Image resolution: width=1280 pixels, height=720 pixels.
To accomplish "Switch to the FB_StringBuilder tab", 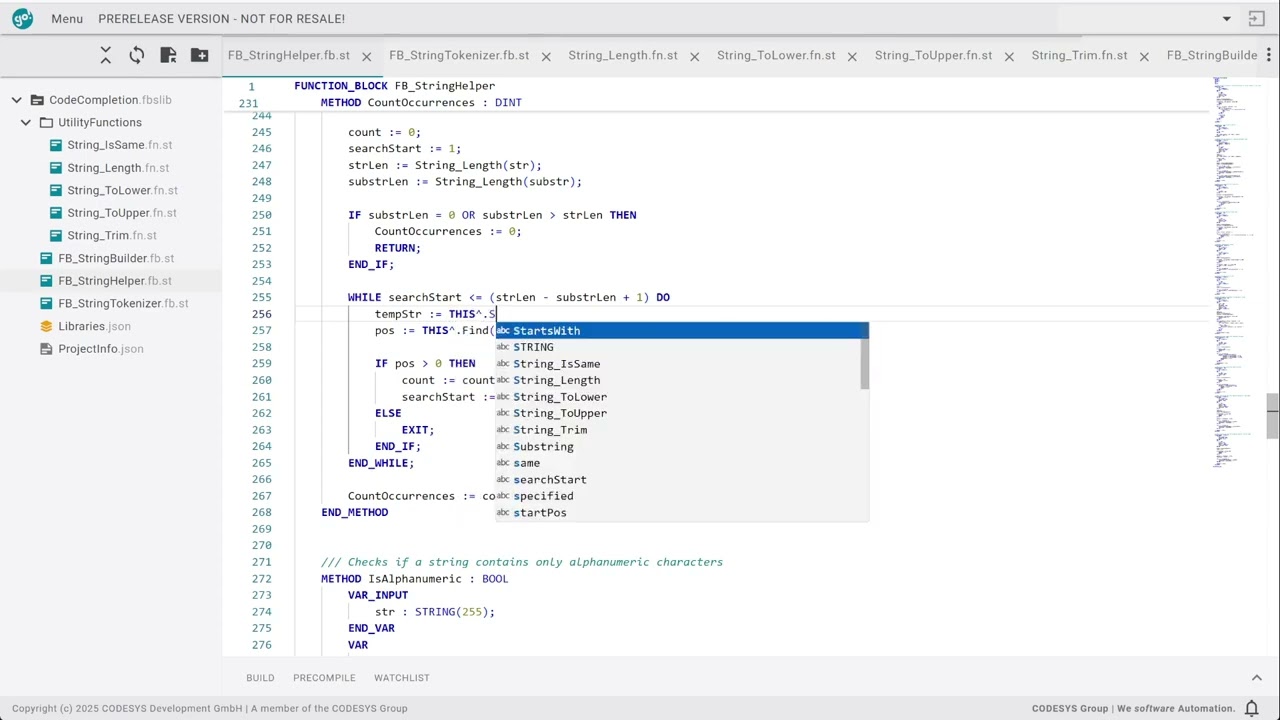I will [1212, 55].
